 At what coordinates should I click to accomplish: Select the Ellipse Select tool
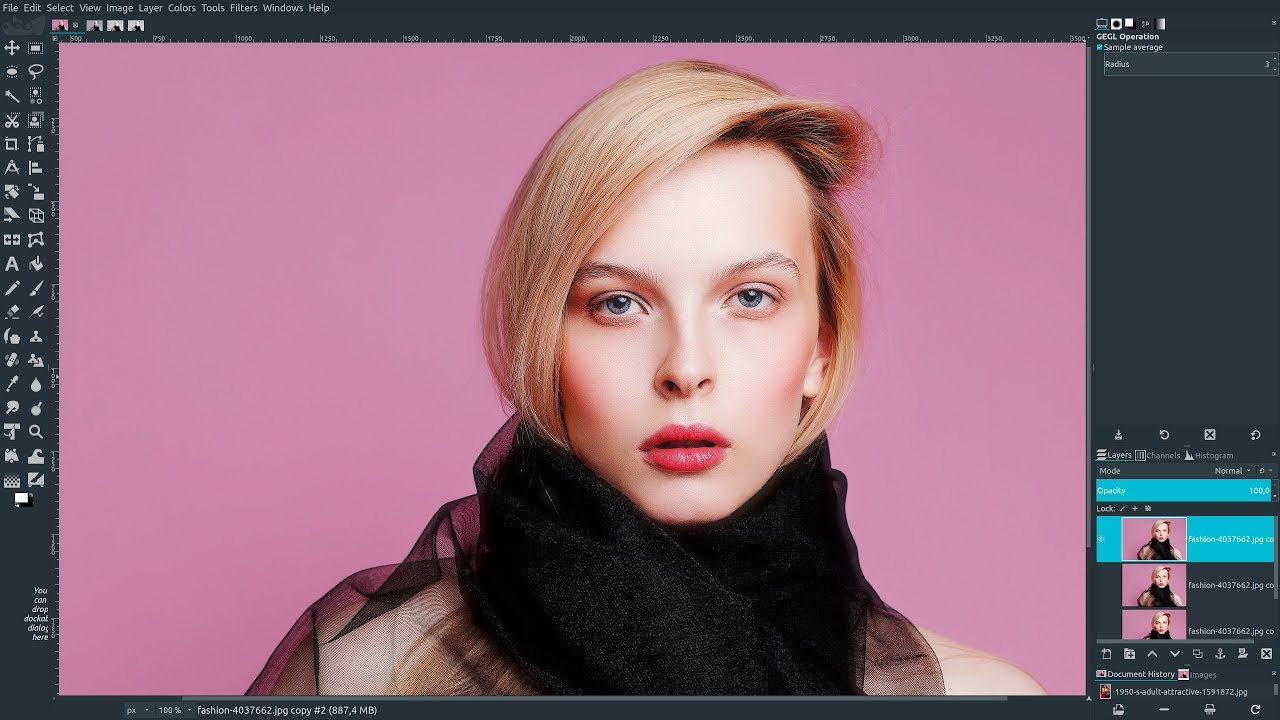(x=12, y=71)
